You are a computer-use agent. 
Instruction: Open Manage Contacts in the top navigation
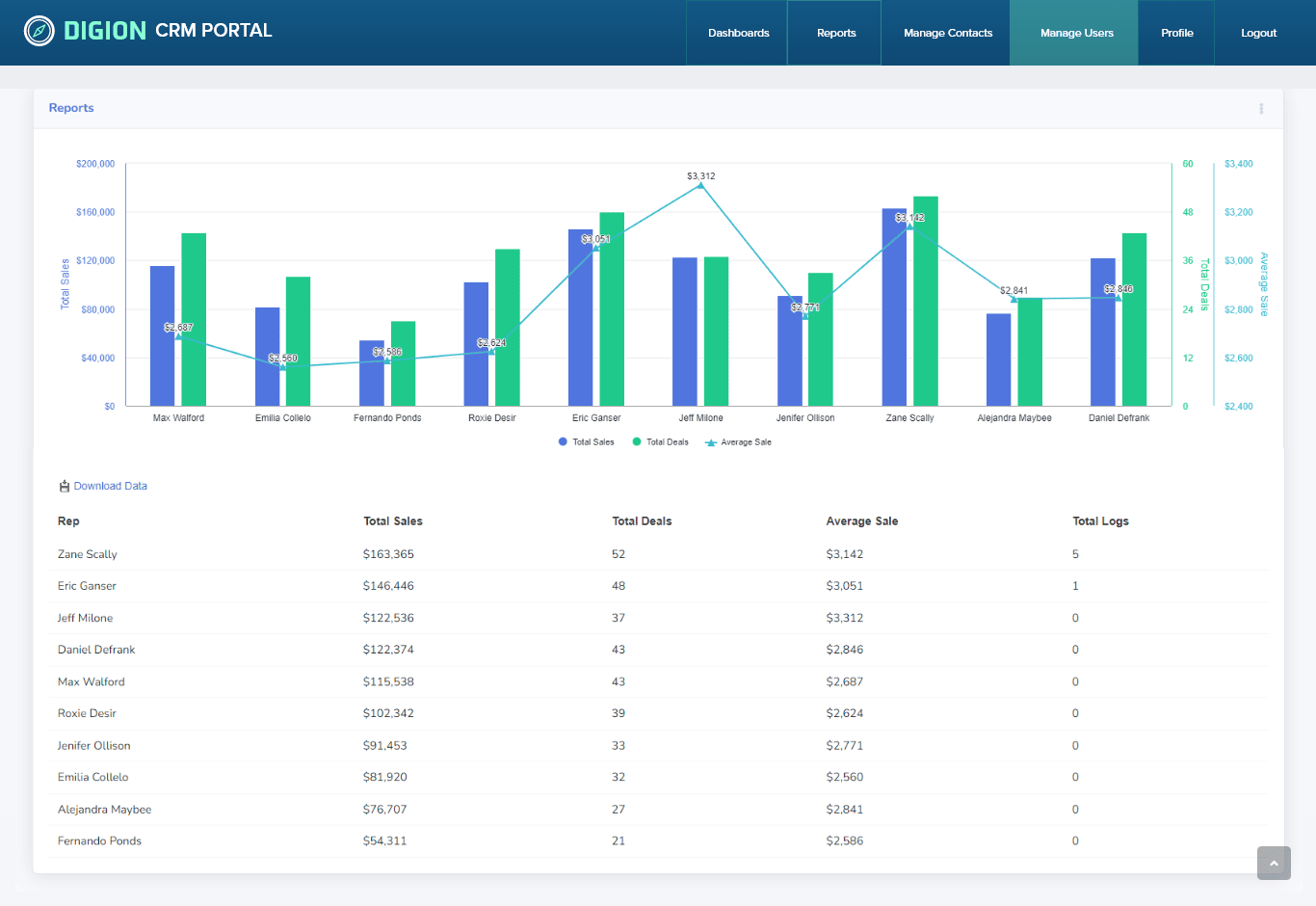tap(947, 33)
